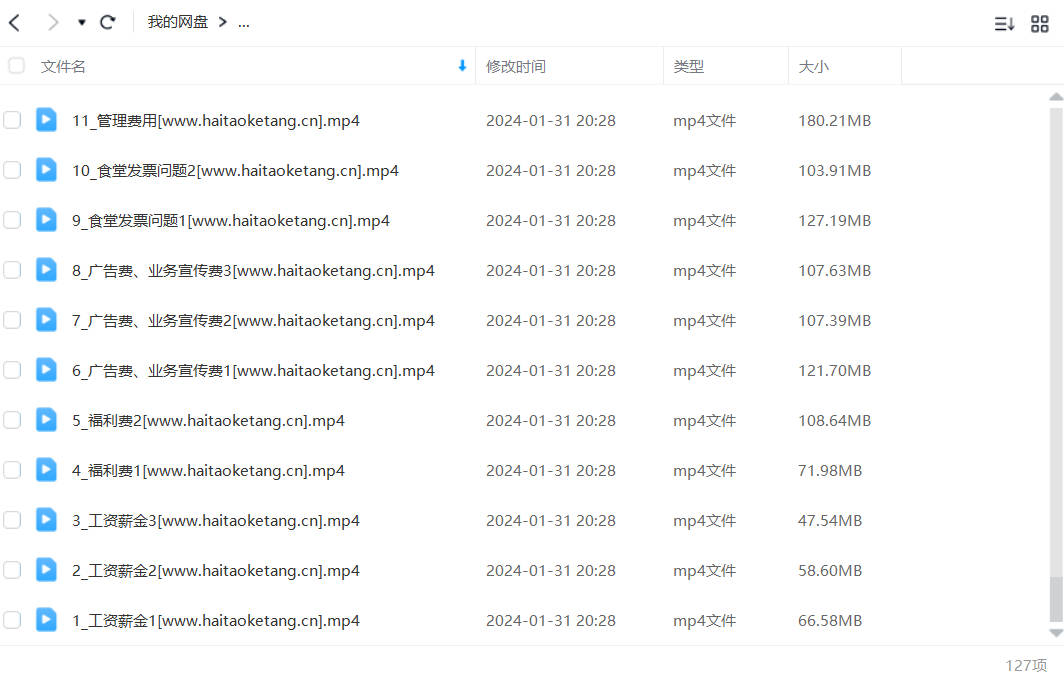Refresh the file list
The height and width of the screenshot is (679, 1064).
point(108,22)
